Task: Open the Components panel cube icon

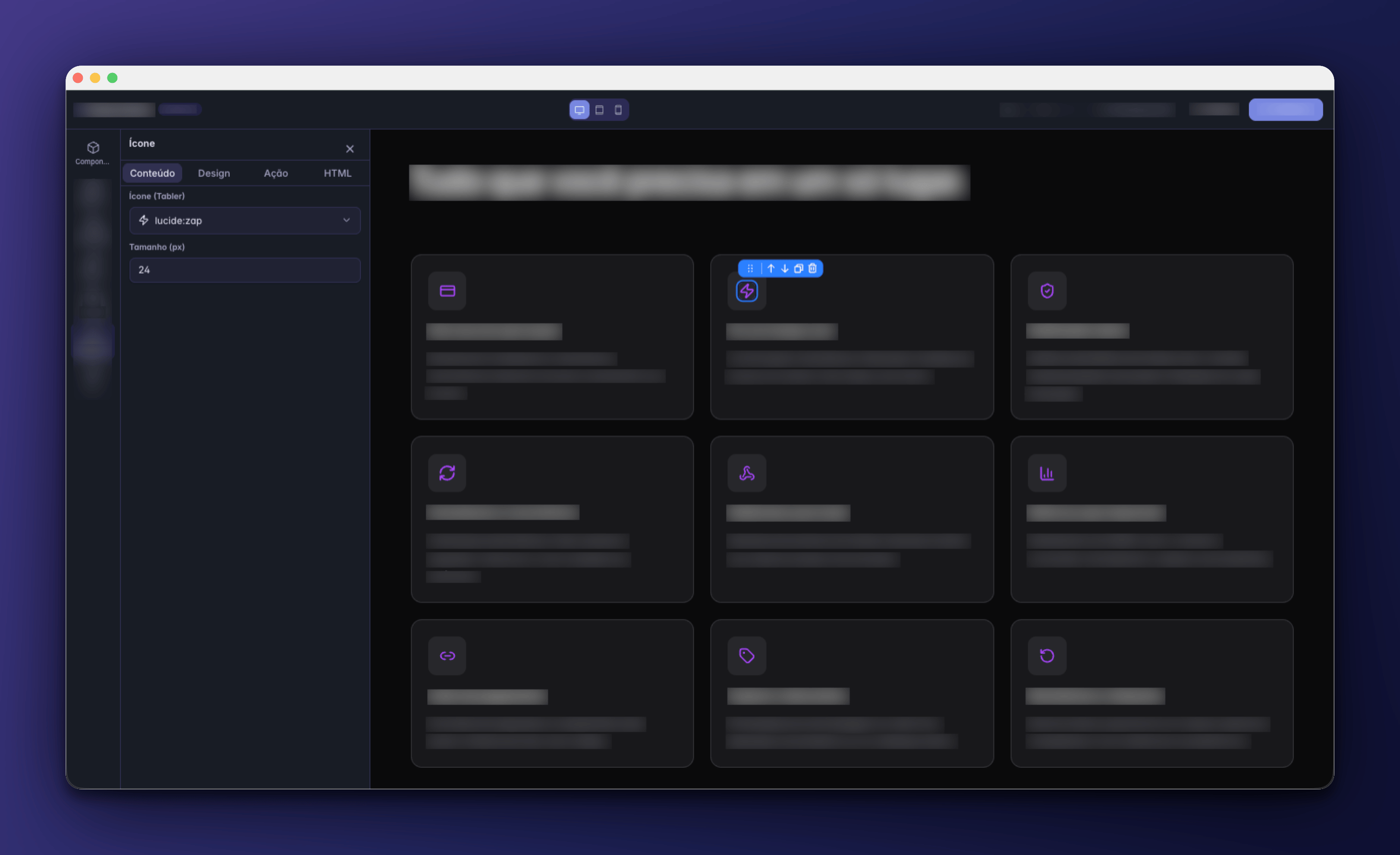Action: (93, 148)
